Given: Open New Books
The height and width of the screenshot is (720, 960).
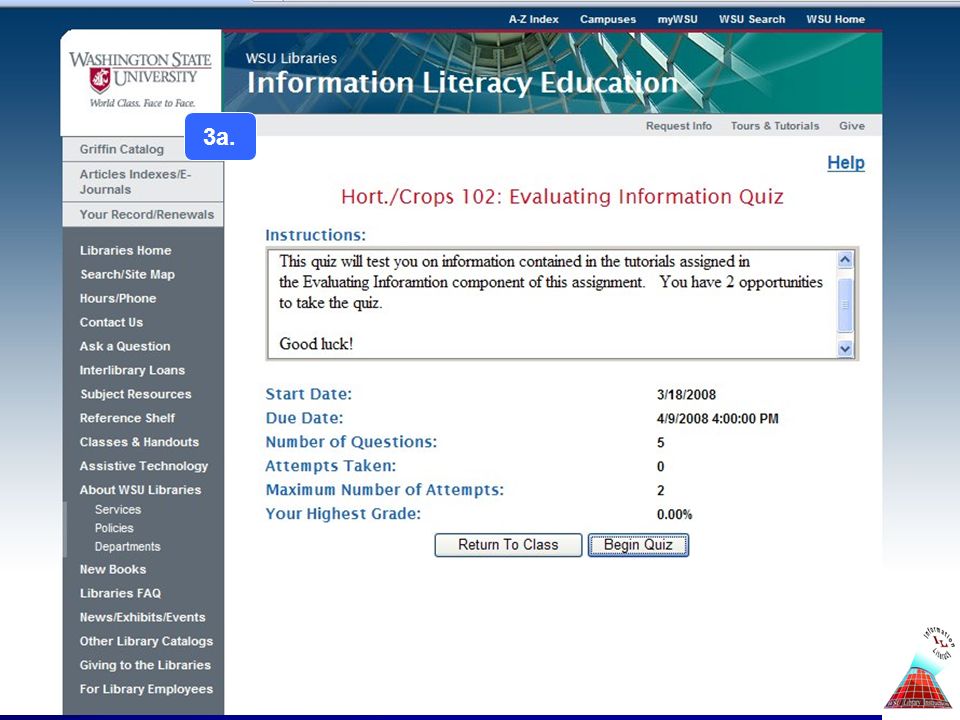Looking at the screenshot, I should (113, 569).
